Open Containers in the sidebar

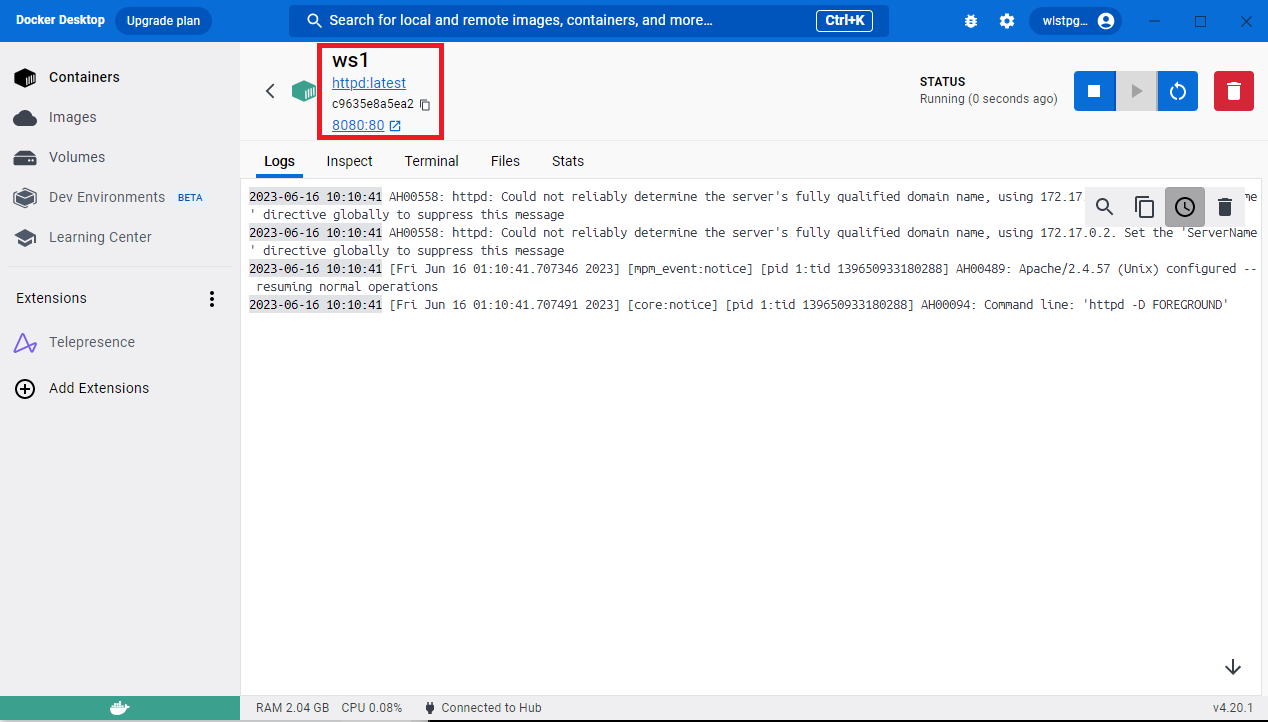pos(120,77)
